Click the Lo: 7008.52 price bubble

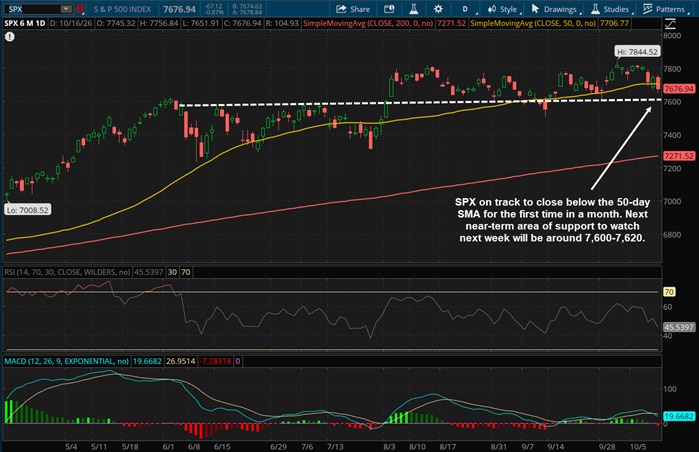click(x=28, y=210)
